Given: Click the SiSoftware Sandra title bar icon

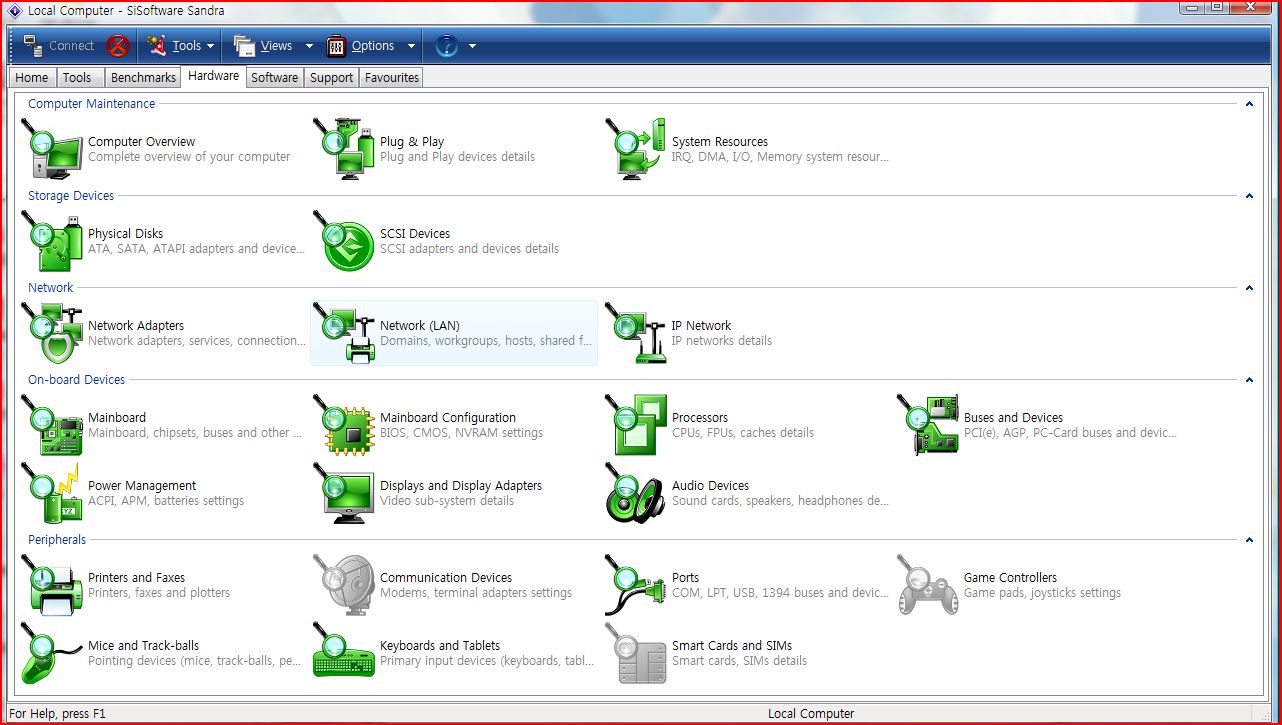Looking at the screenshot, I should pyautogui.click(x=15, y=9).
